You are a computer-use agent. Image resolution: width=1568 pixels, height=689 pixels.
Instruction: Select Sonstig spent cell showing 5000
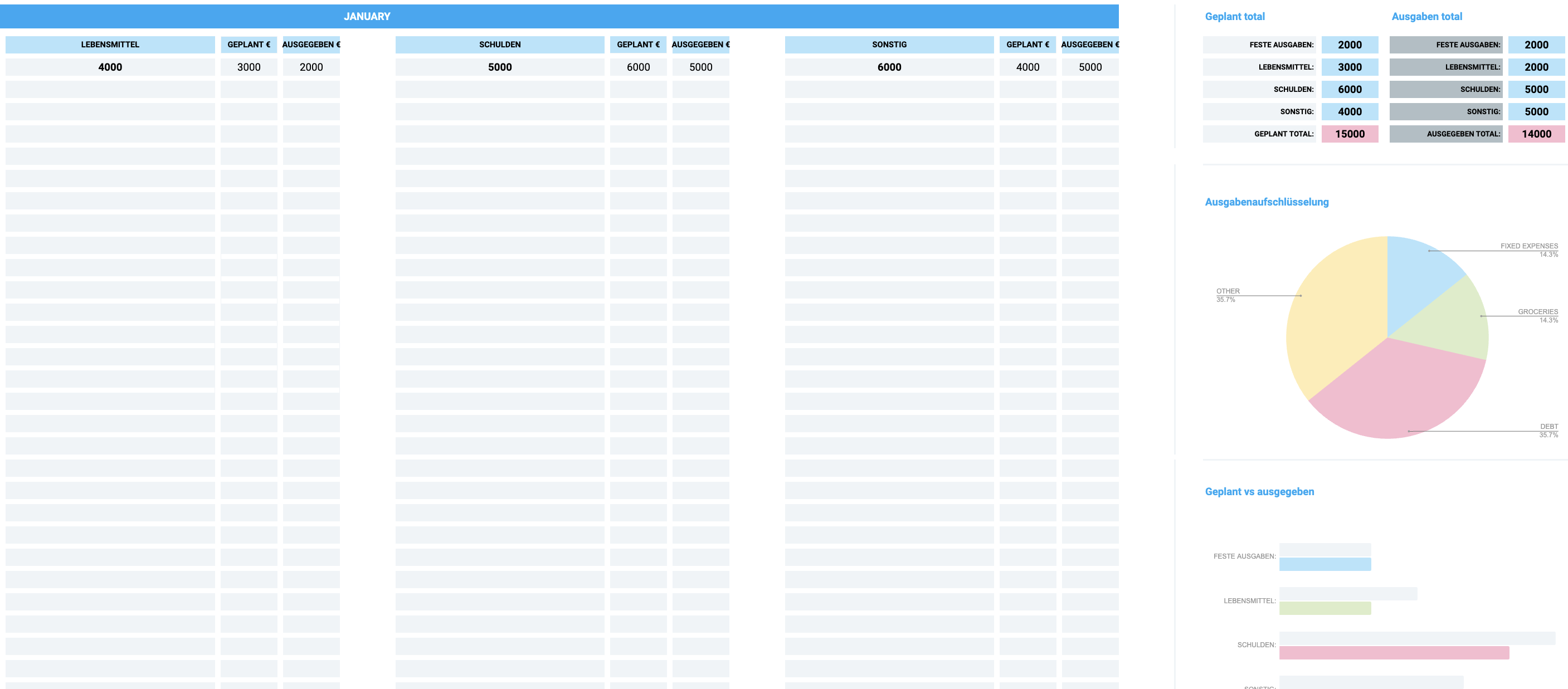[1090, 67]
